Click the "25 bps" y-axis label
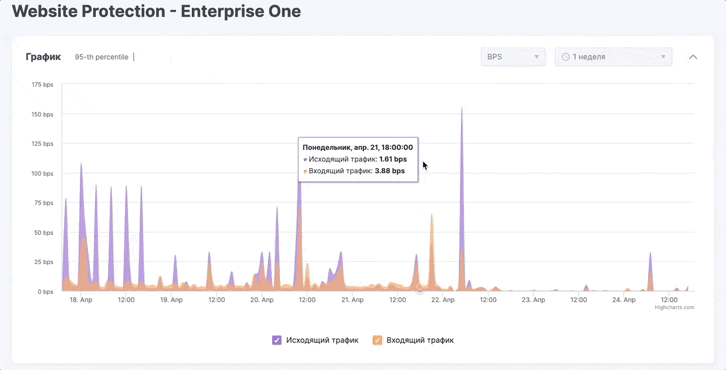Viewport: 726px width, 370px height. [44, 262]
